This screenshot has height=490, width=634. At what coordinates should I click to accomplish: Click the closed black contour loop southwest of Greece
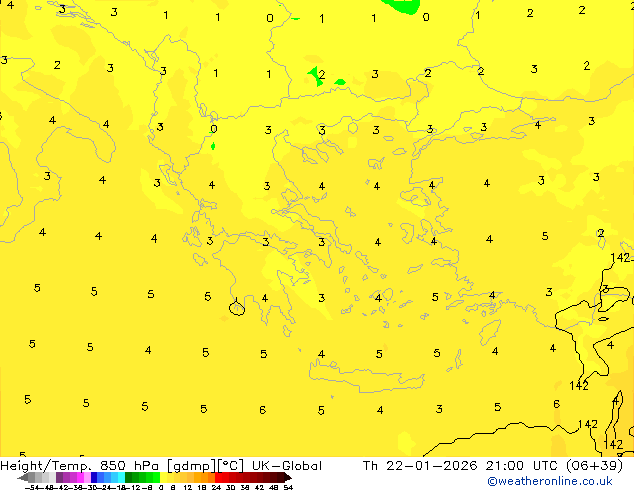(x=237, y=308)
